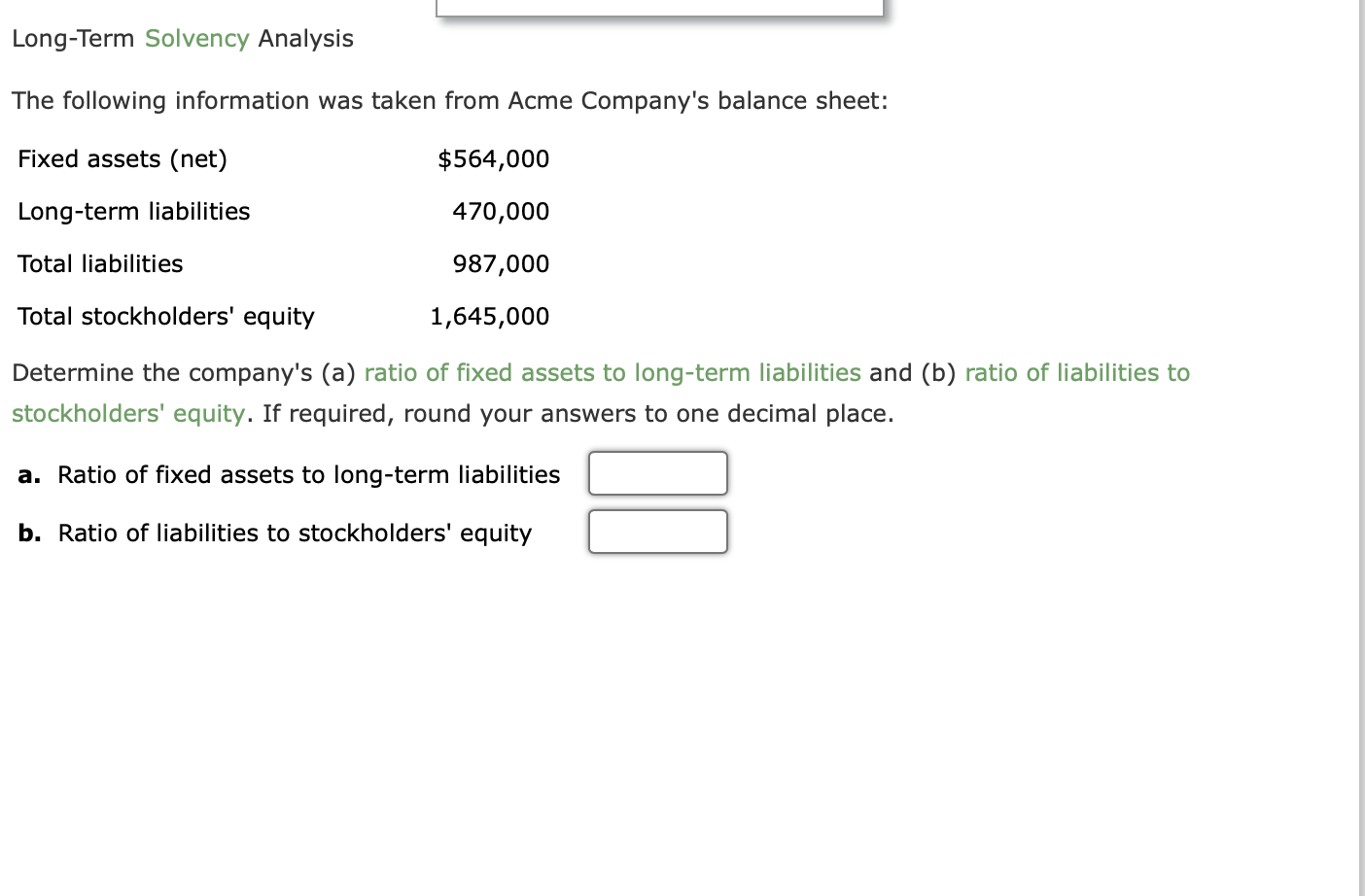
Task: Click the answer box for fixed assets ratio
Action: pyautogui.click(x=657, y=473)
